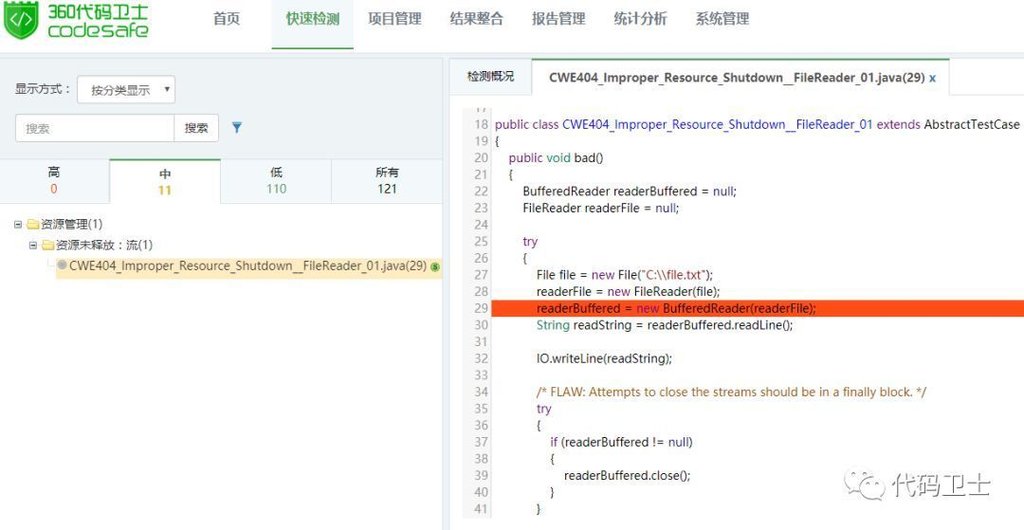1024x530 pixels.
Task: Collapse the 资源未释放：流(1) tree node
Action: (33, 245)
